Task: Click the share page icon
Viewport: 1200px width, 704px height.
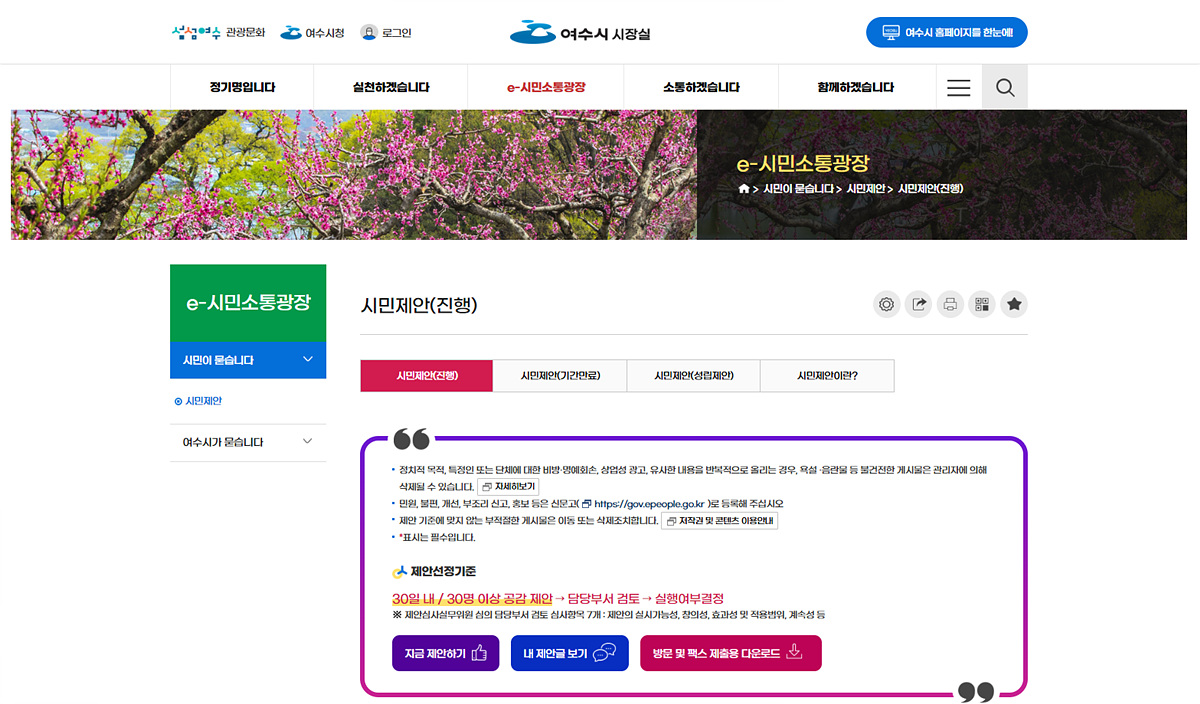Action: pos(918,305)
